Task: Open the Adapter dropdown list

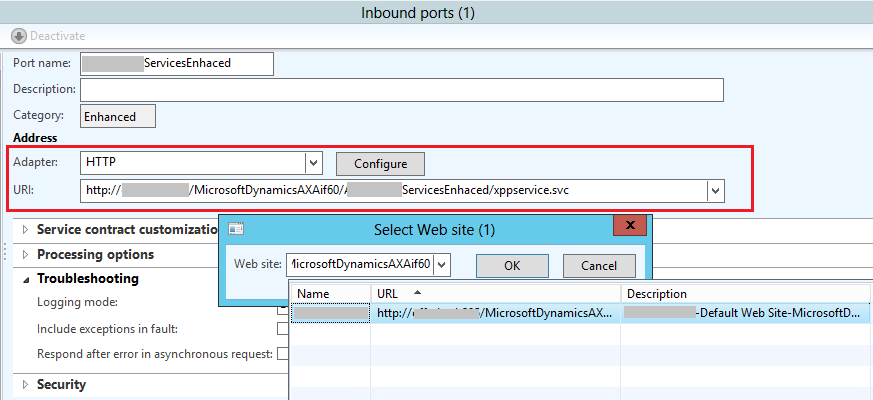Action: 313,163
